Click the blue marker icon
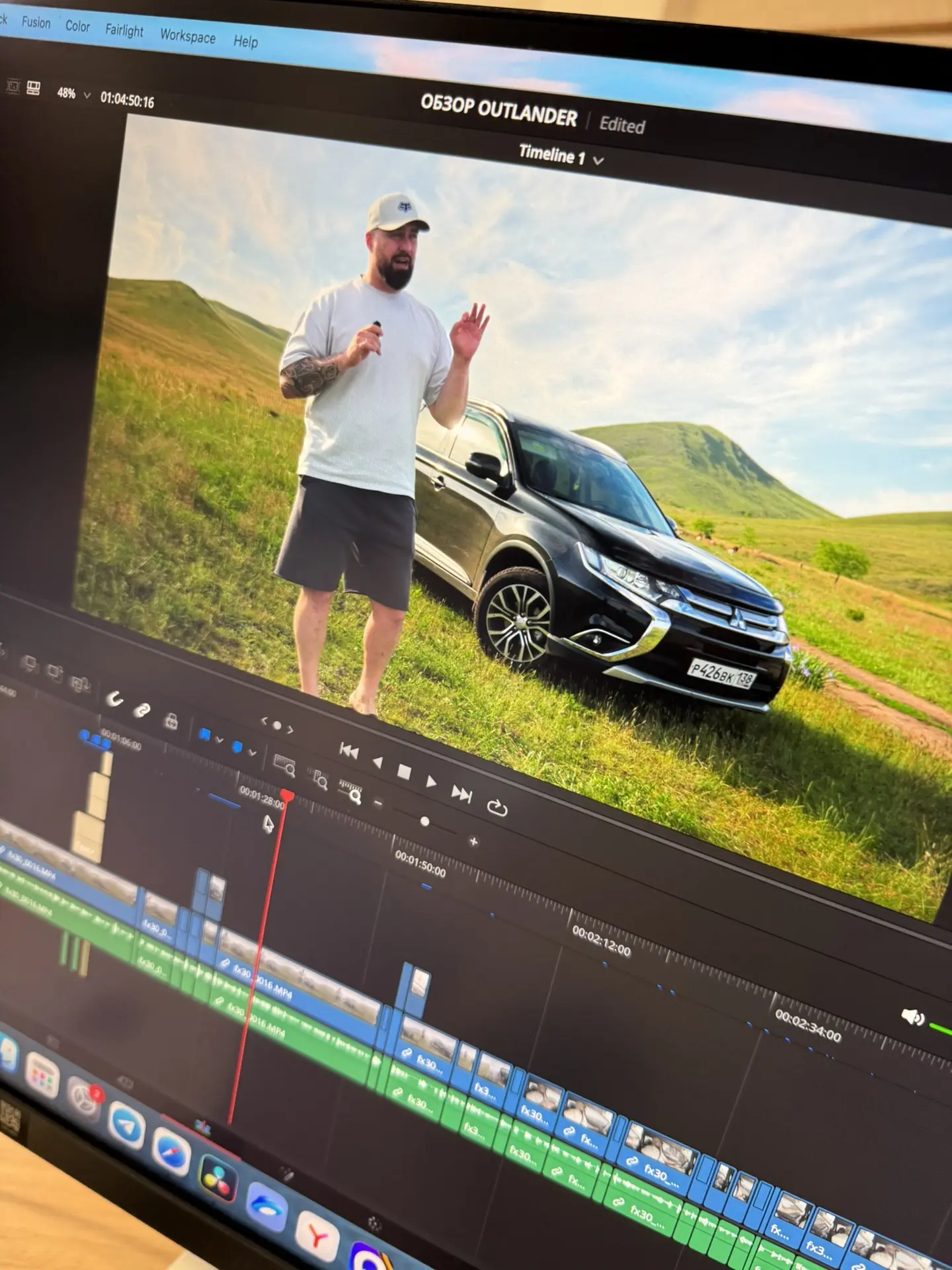The width and height of the screenshot is (952, 1270). (237, 747)
